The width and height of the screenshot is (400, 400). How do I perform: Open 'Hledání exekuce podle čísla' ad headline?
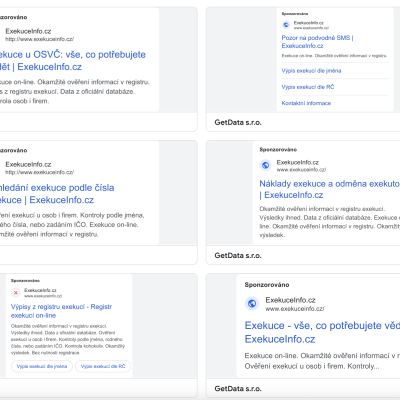coord(57,194)
